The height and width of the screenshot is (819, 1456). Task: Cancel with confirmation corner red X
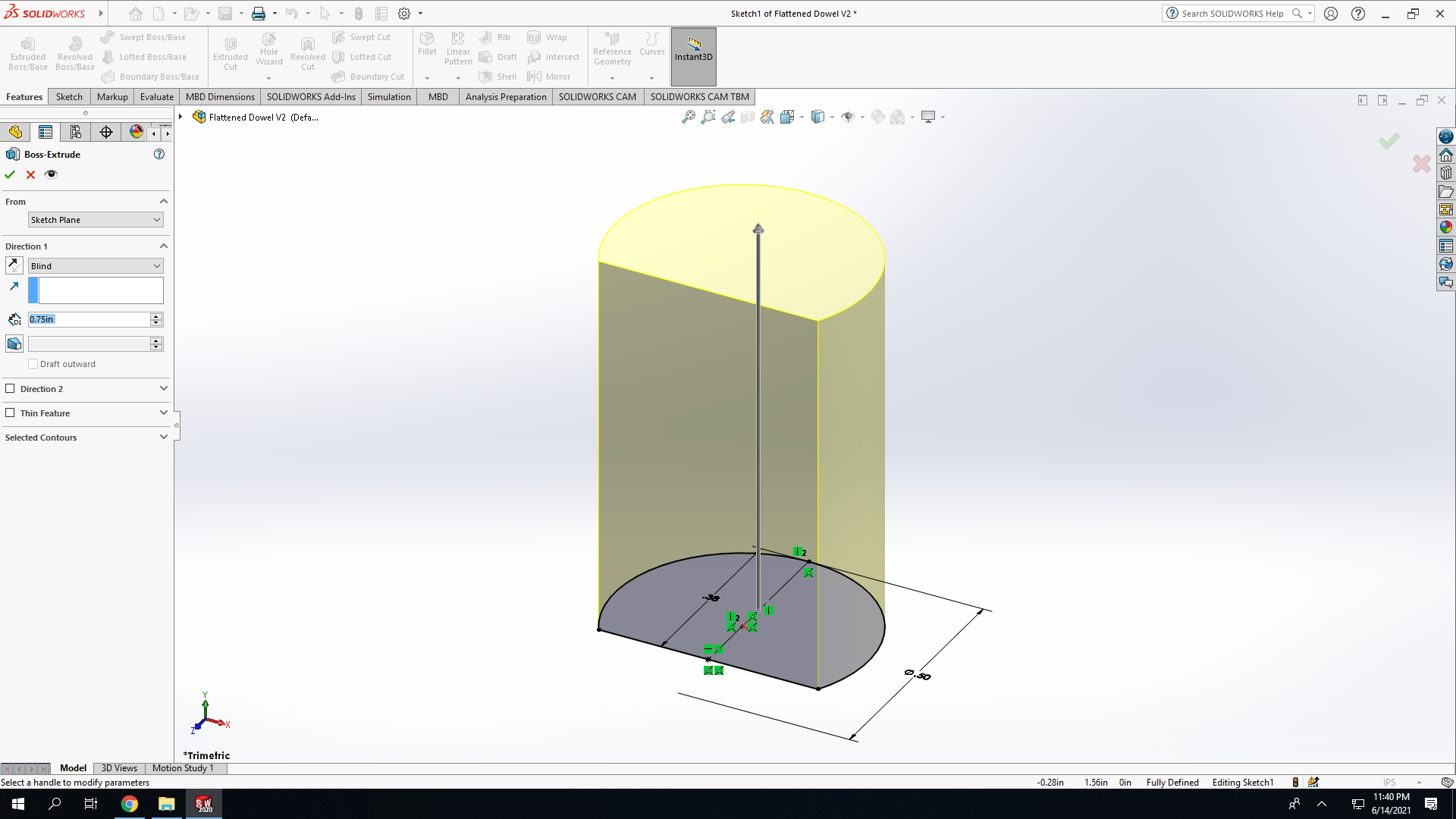(1421, 163)
